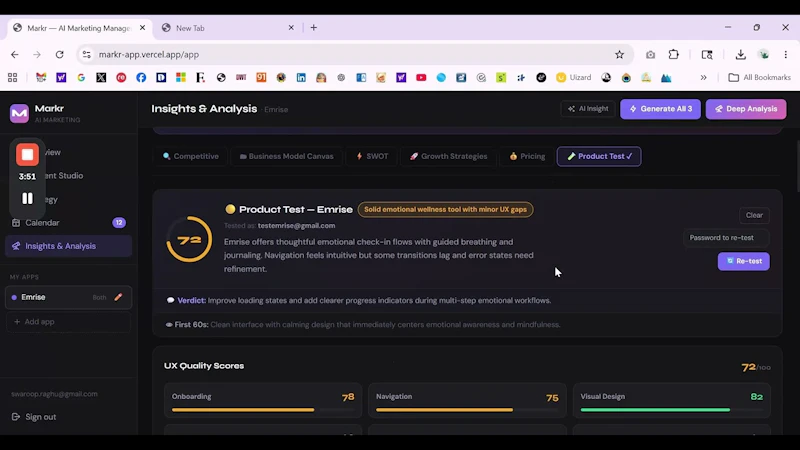800x450 pixels.
Task: Click the Calendar badge showing 12
Action: [x=119, y=222]
